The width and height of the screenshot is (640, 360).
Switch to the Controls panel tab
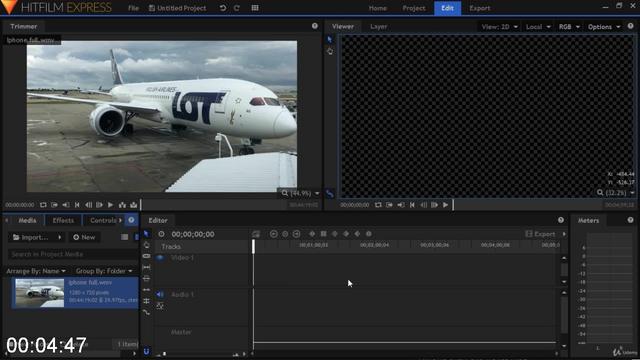click(x=103, y=220)
